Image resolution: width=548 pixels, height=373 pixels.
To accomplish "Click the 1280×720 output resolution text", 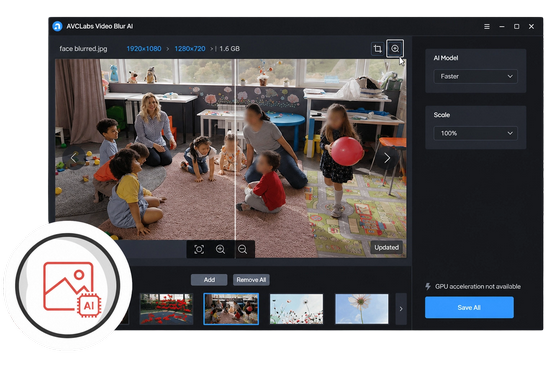I will [x=190, y=49].
